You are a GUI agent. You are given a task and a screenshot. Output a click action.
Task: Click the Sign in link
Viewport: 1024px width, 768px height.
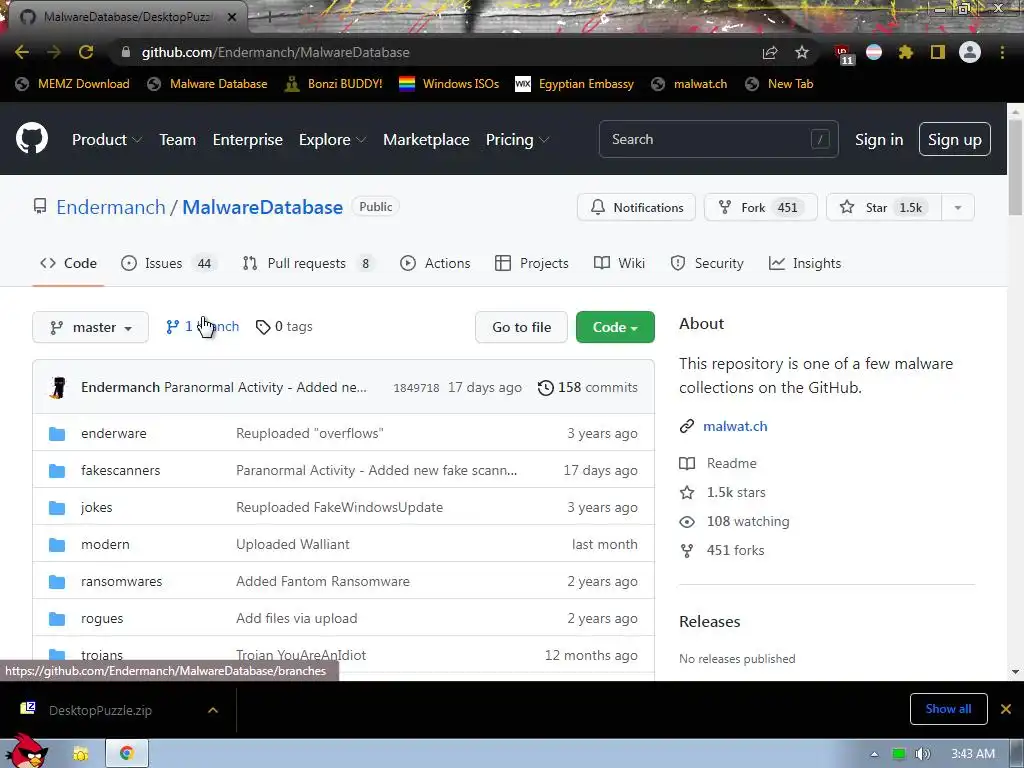879,140
